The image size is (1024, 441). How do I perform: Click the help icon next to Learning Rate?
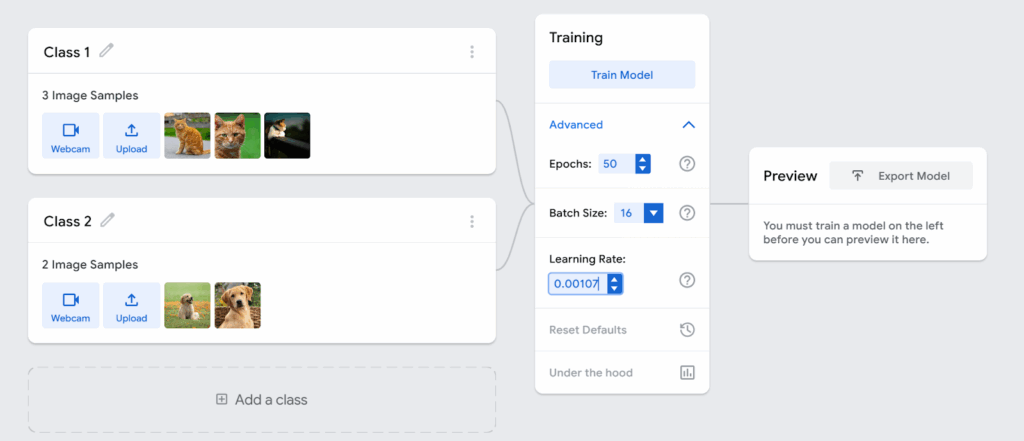[x=687, y=280]
